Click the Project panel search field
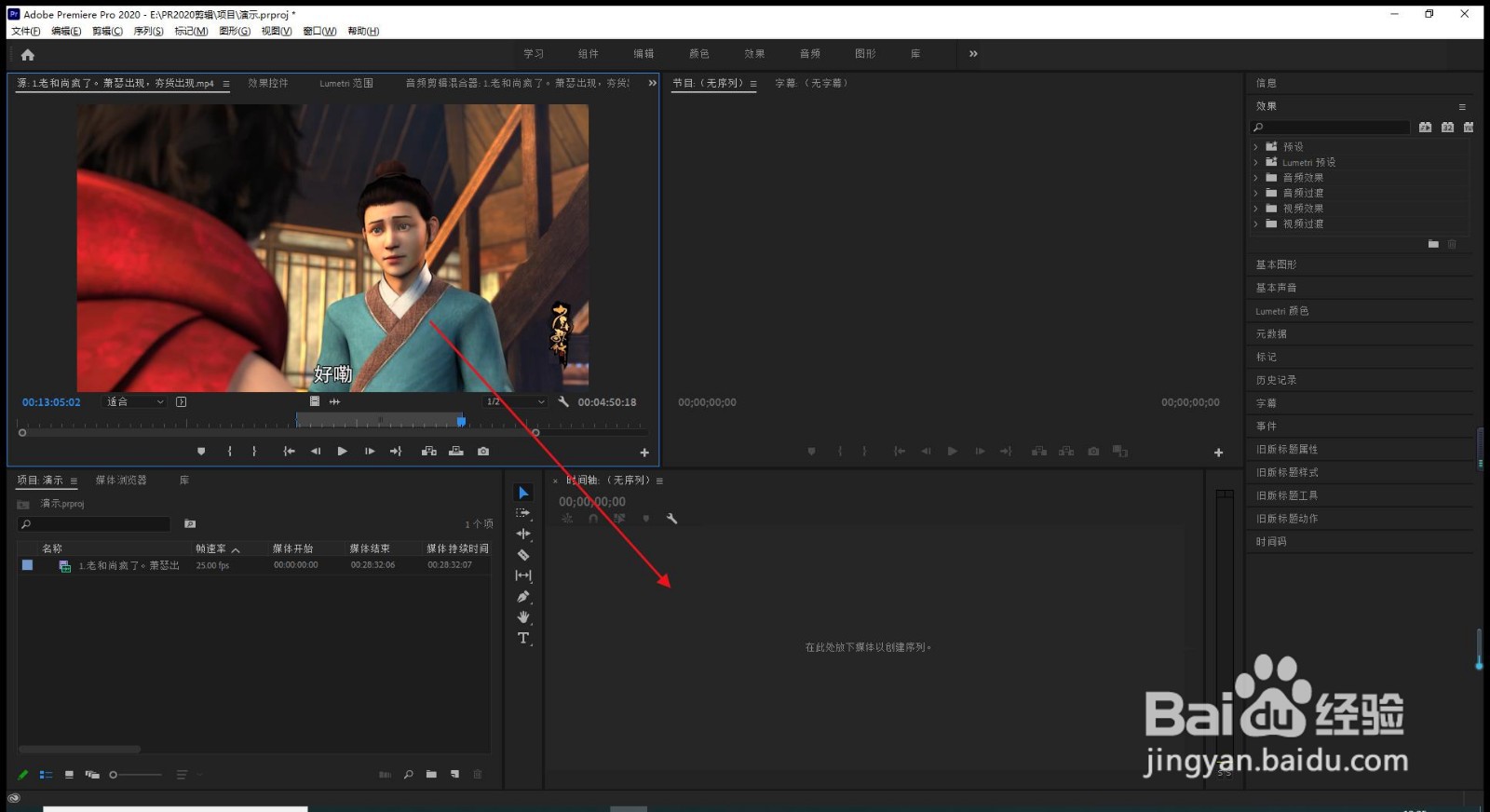 pyautogui.click(x=94, y=524)
